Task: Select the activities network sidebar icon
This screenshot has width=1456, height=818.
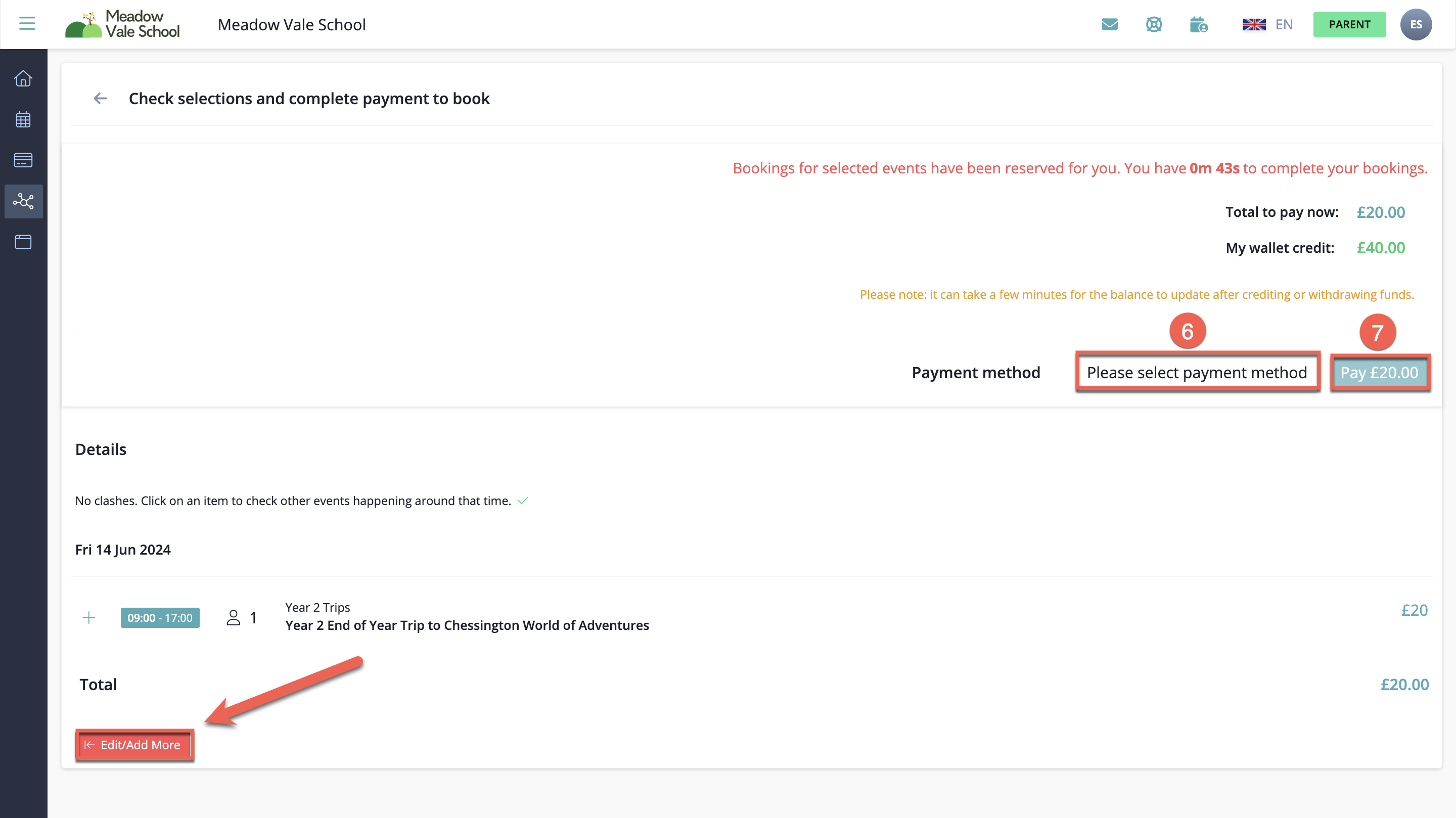Action: pos(23,201)
